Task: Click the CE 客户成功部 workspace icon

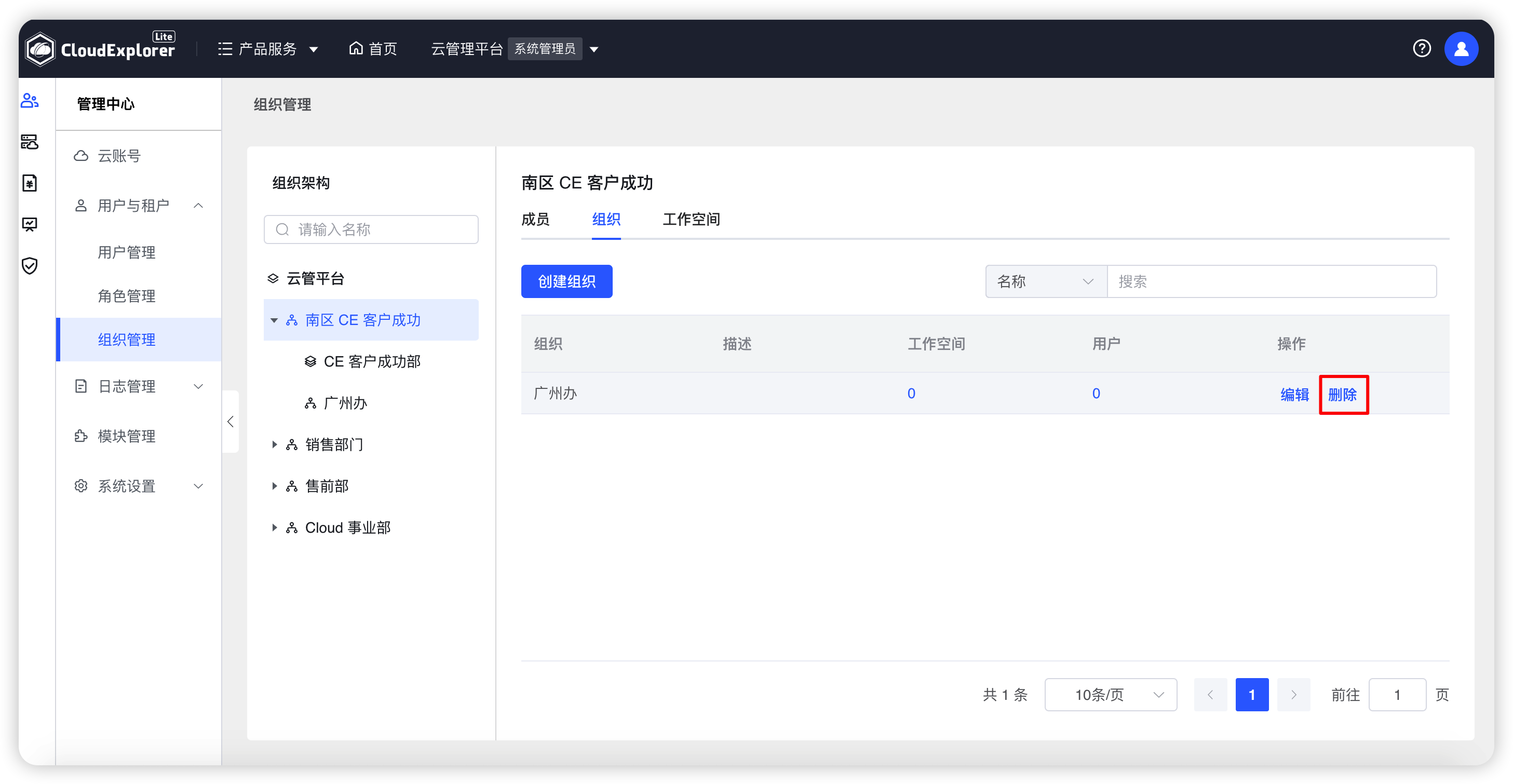Action: tap(310, 362)
